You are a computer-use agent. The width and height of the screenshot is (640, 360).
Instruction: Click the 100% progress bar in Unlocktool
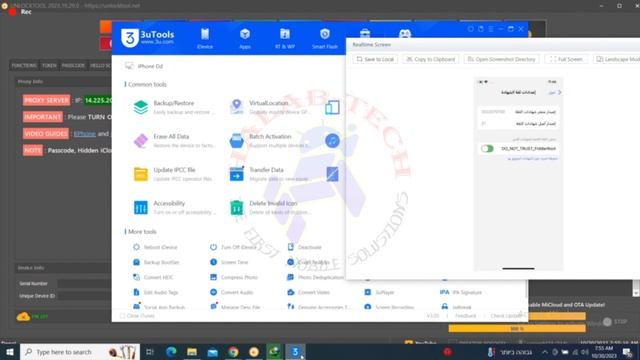[517, 329]
